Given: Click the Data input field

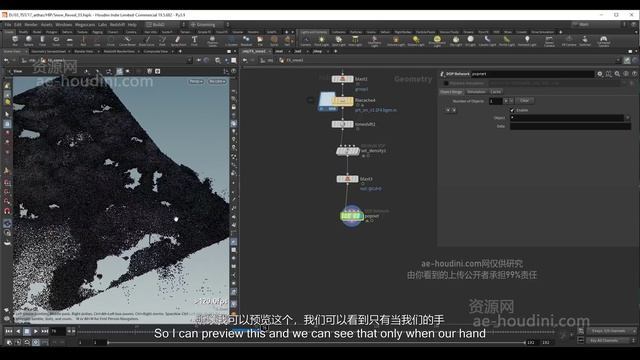Looking at the screenshot, I should (570, 126).
